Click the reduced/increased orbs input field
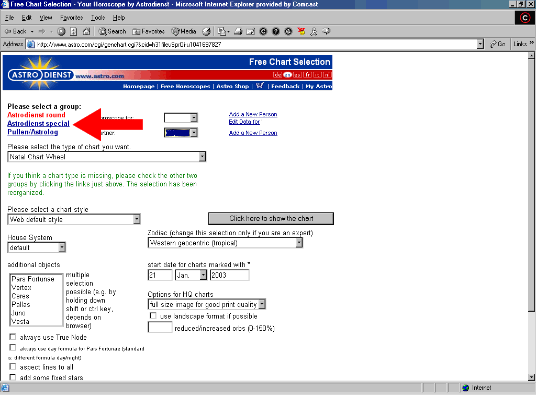This screenshot has width=536, height=395. click(x=160, y=327)
